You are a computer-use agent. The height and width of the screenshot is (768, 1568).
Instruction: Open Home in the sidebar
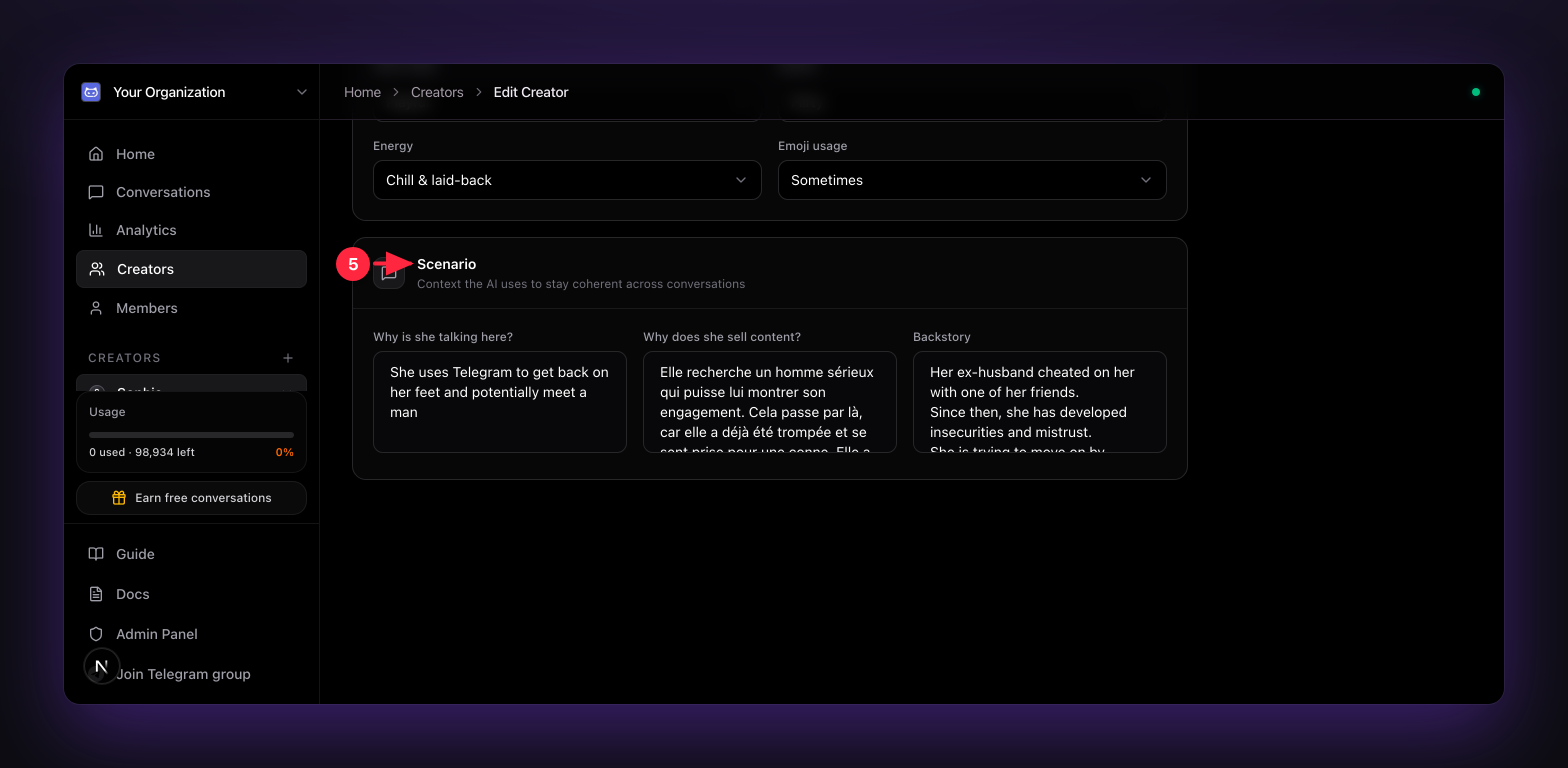pos(191,154)
